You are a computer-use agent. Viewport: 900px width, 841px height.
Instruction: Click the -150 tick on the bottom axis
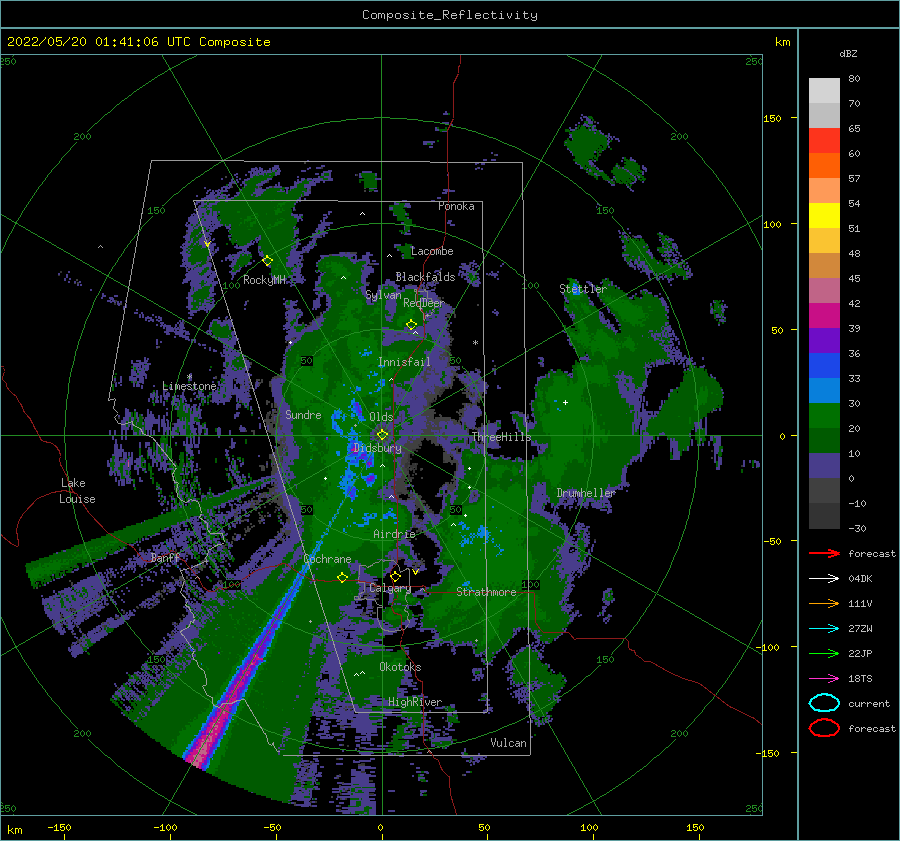coord(59,827)
